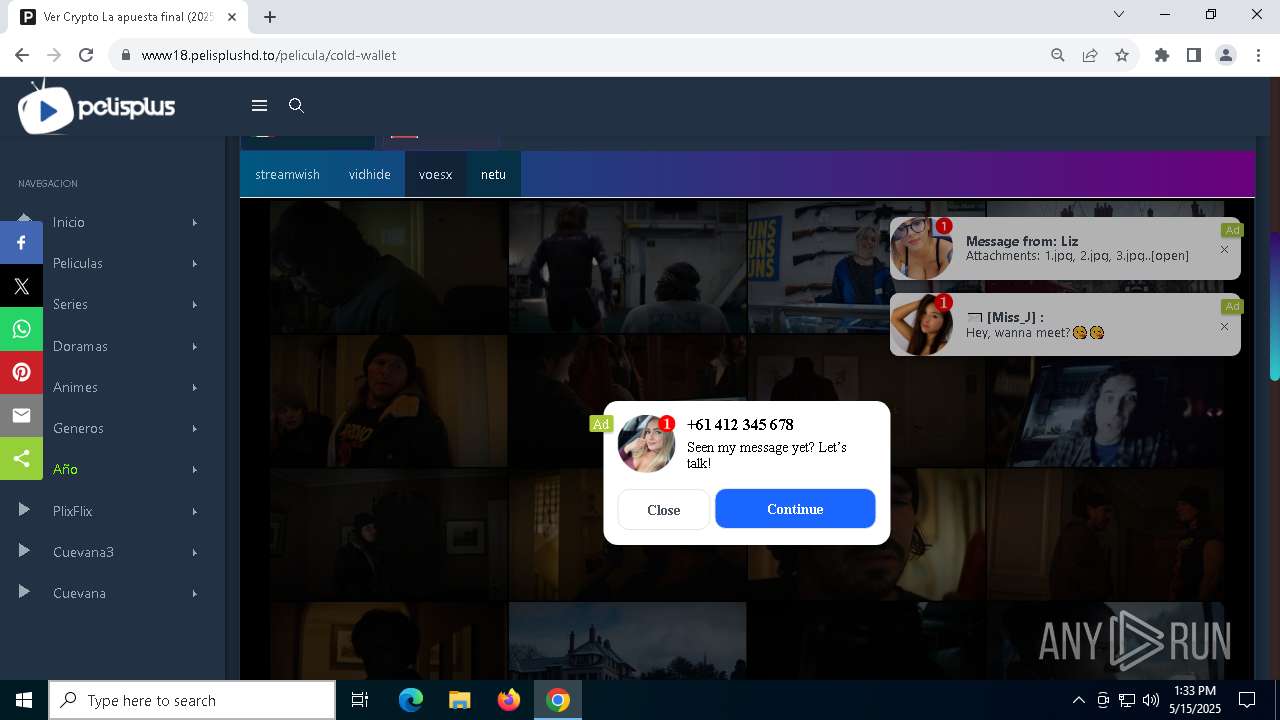Open Task View on taskbar
This screenshot has width=1280, height=720.
pyautogui.click(x=360, y=700)
